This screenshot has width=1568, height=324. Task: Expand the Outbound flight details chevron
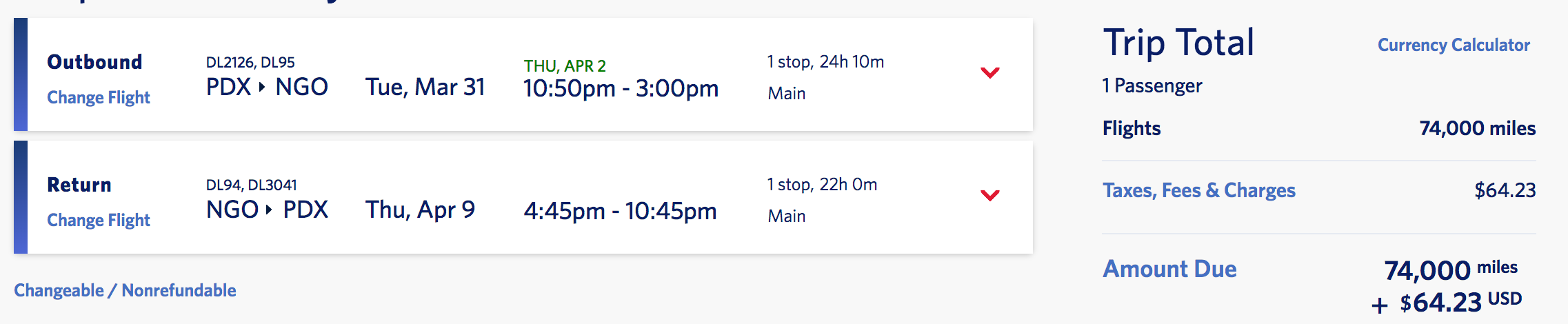coord(989,72)
